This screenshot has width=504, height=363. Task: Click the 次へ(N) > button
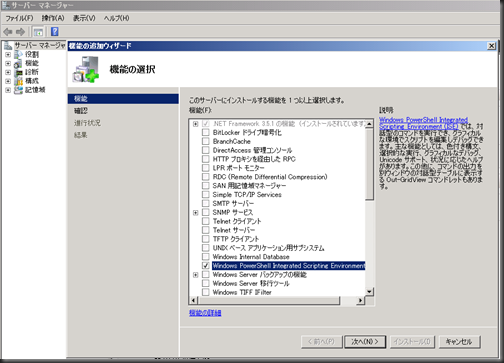tap(365, 342)
